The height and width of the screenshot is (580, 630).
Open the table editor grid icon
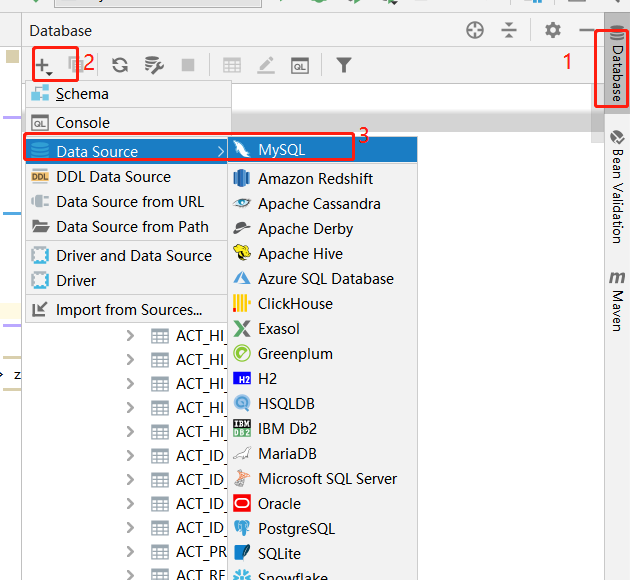pyautogui.click(x=232, y=65)
